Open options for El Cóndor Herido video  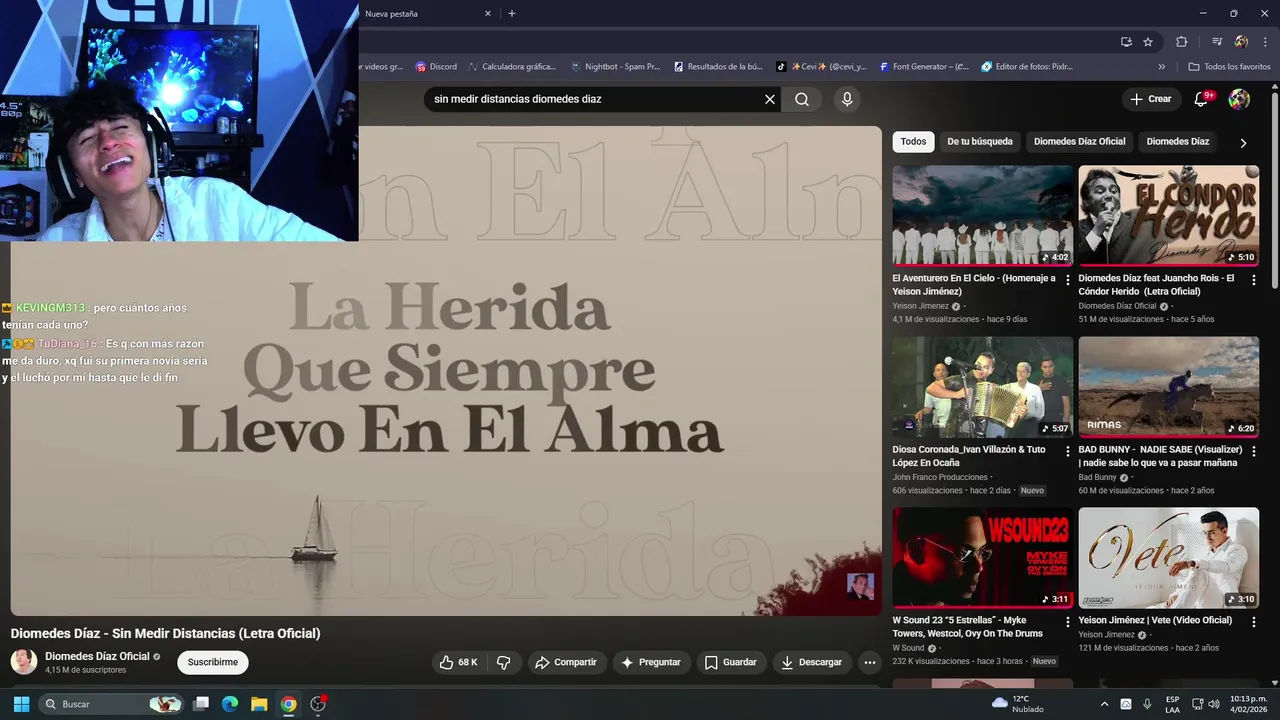pos(1254,280)
